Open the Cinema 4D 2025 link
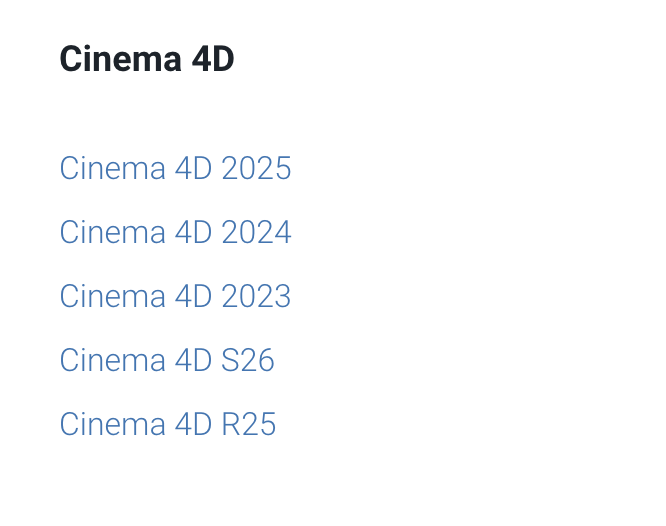666x526 pixels. tap(175, 168)
